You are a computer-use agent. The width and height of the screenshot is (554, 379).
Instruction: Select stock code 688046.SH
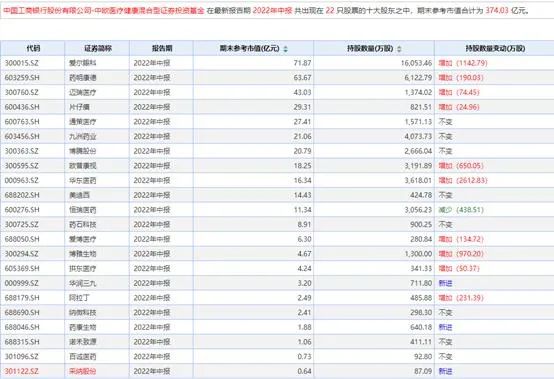click(x=22, y=327)
